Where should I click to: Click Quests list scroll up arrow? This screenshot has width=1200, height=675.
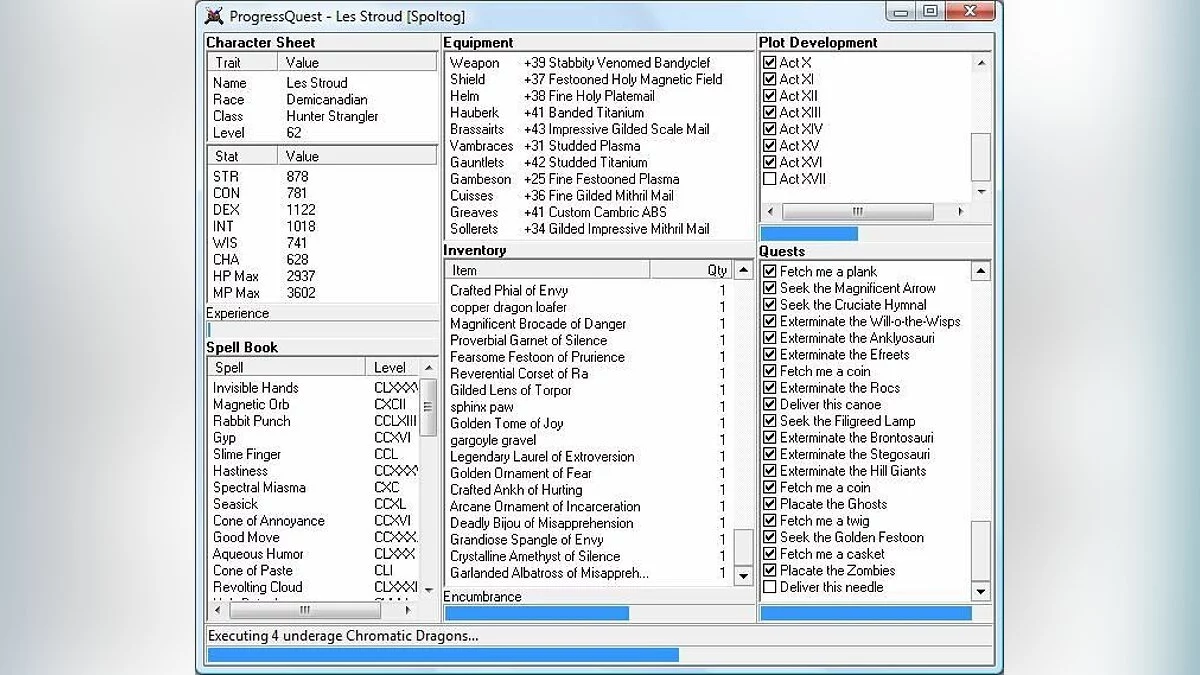(x=981, y=271)
